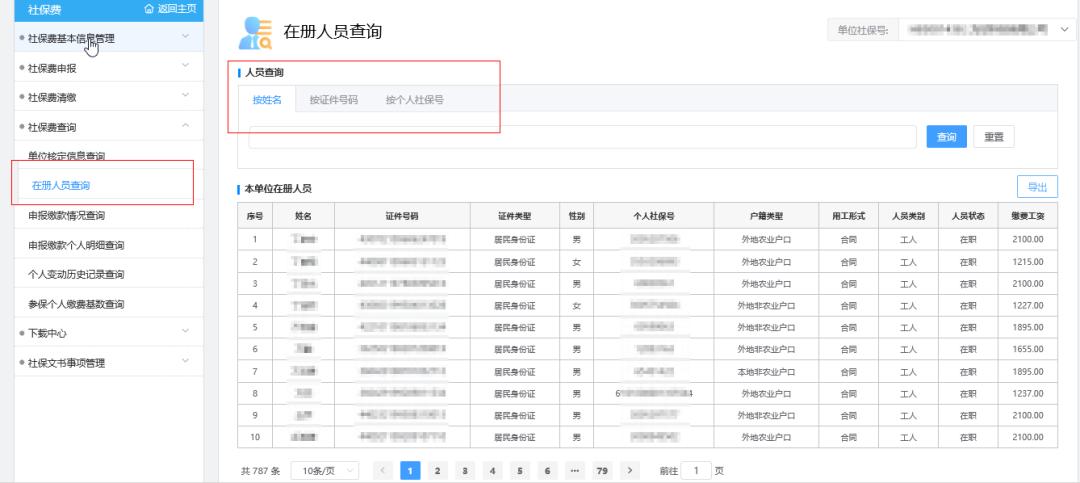Expand the 下载中心 menu section

[100, 333]
